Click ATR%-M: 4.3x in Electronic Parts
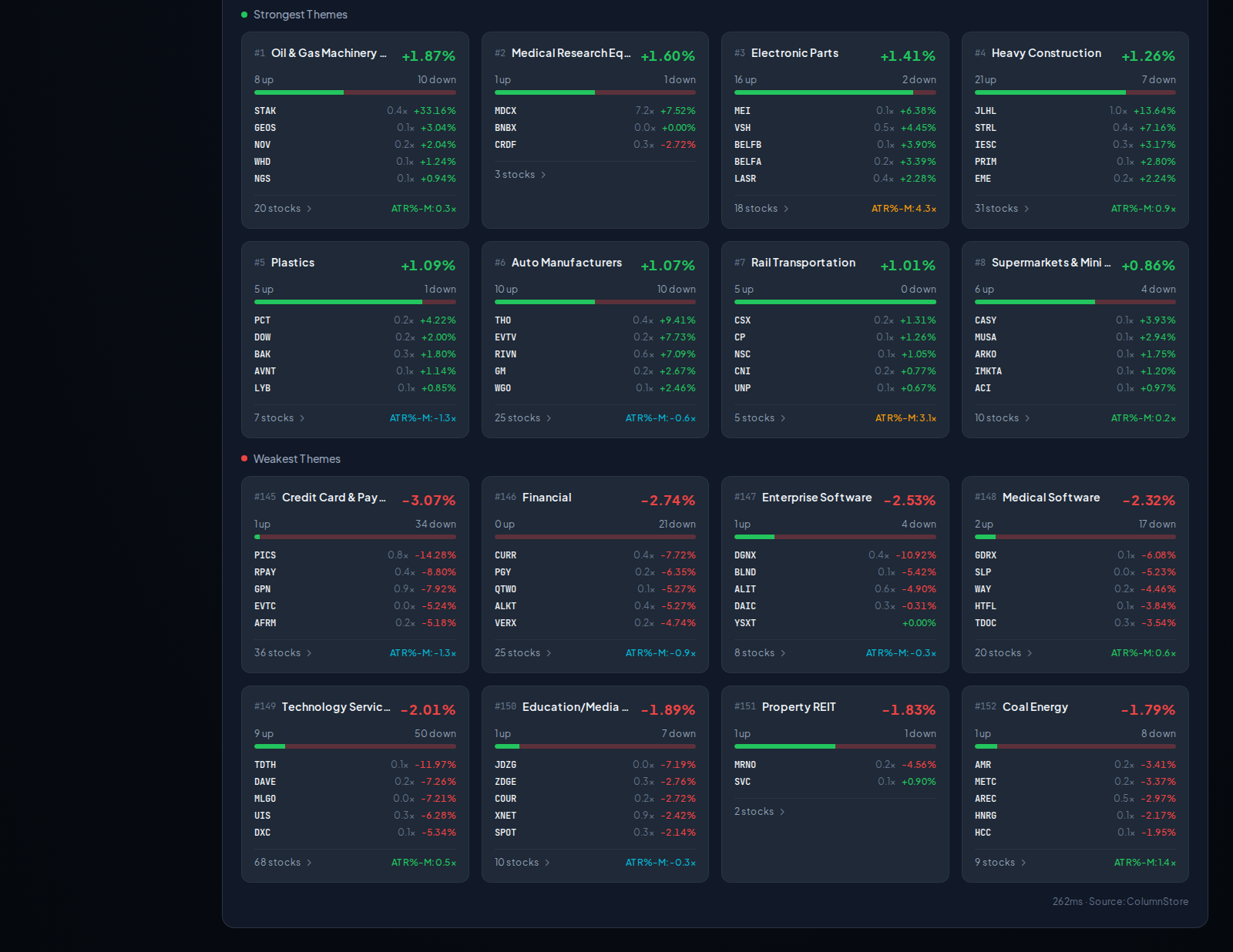The height and width of the screenshot is (952, 1233). 904,209
